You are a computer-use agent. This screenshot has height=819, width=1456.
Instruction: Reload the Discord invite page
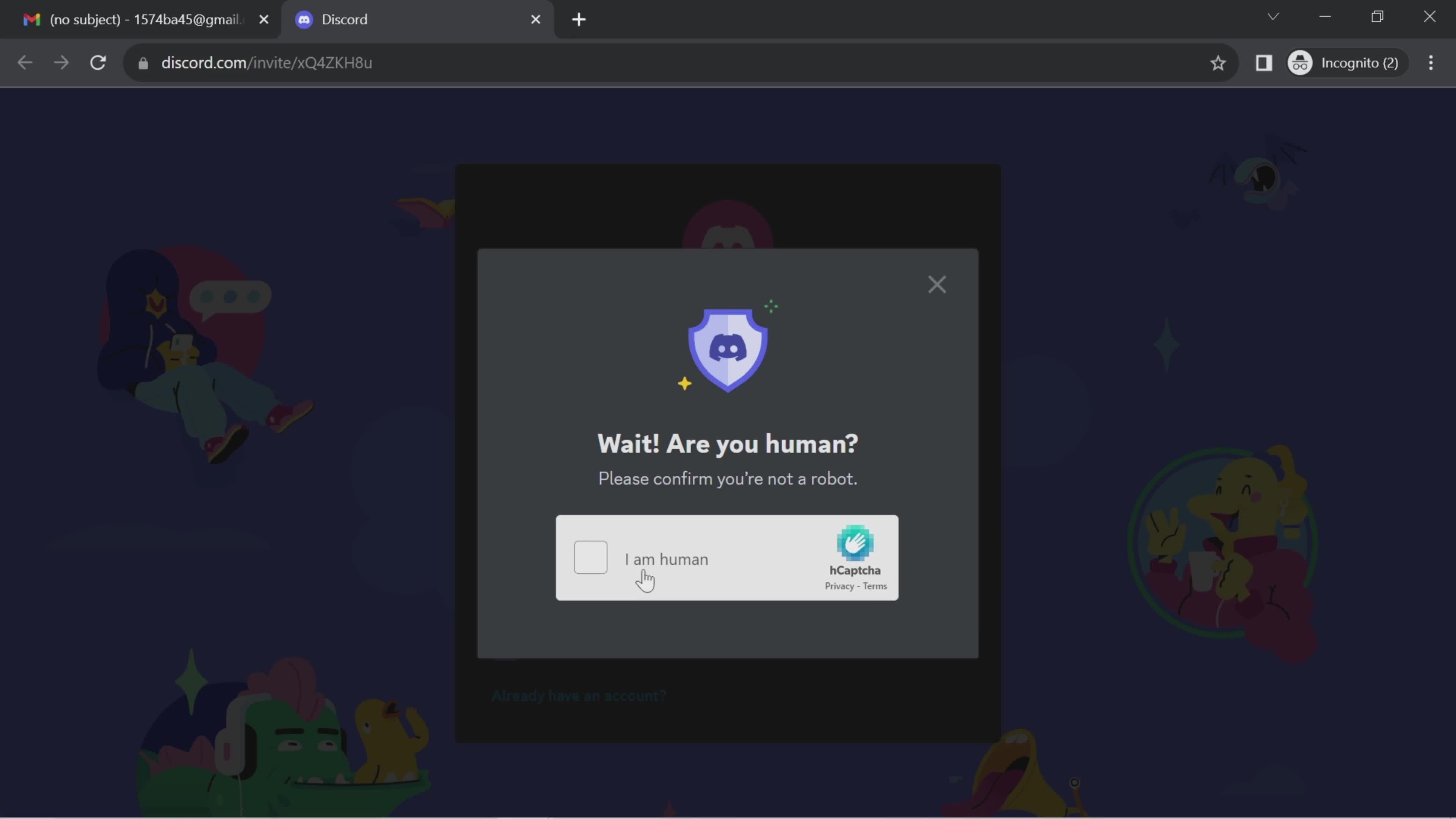(98, 62)
